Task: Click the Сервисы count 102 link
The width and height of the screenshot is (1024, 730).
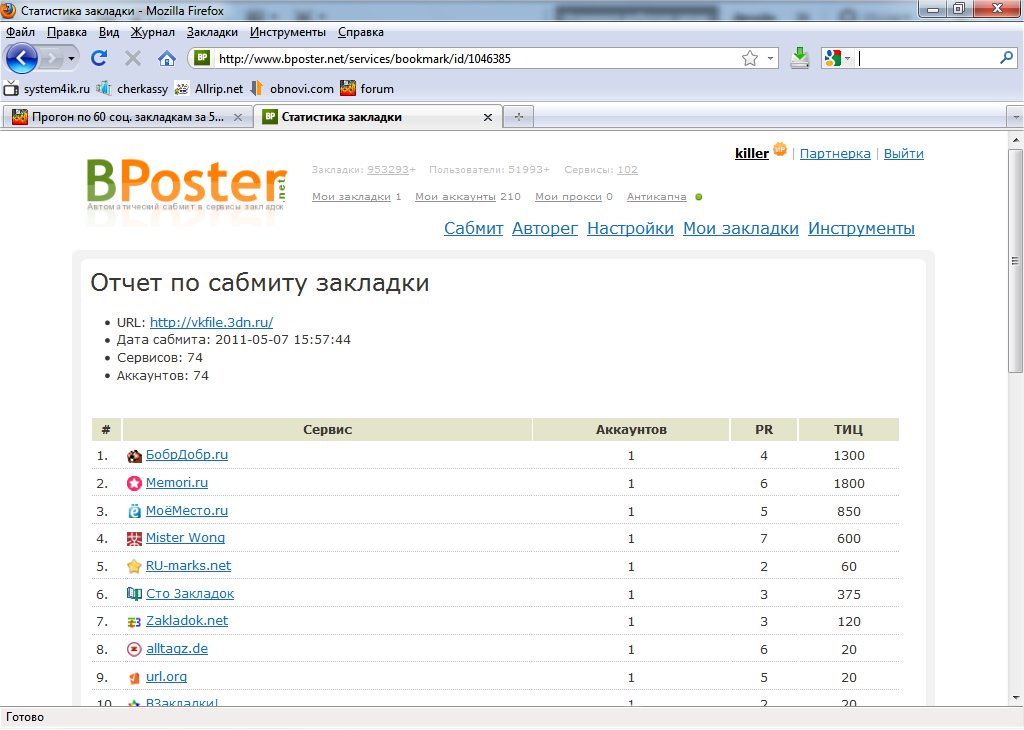Action: [628, 170]
